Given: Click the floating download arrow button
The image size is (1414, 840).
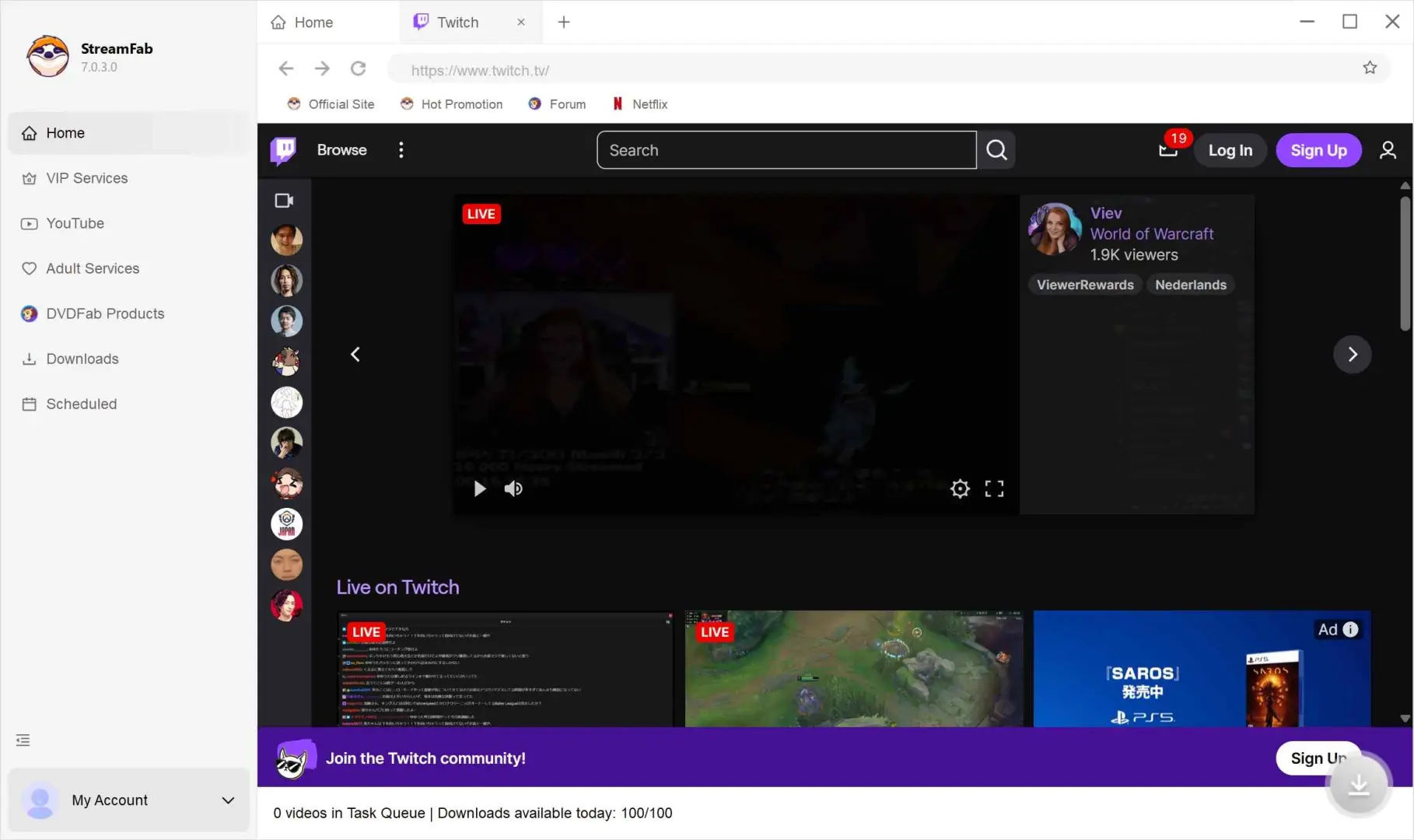Looking at the screenshot, I should coord(1359,786).
